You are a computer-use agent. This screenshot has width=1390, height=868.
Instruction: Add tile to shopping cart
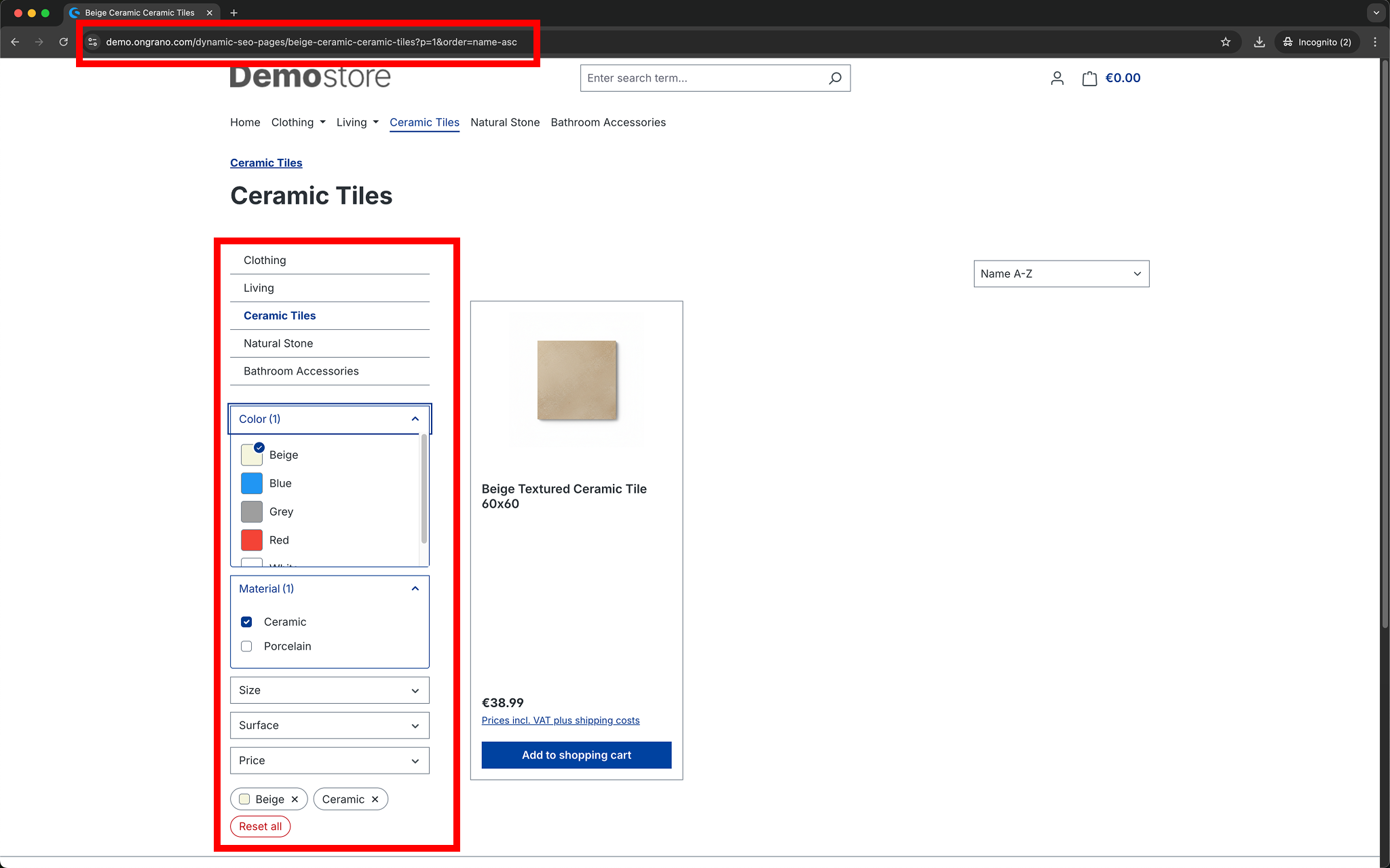(576, 755)
